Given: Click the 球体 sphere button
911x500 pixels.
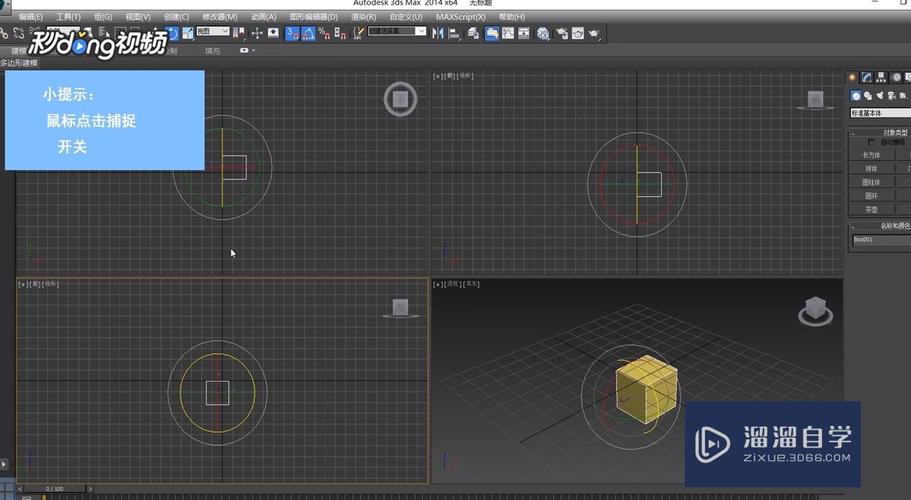Looking at the screenshot, I should (x=871, y=168).
